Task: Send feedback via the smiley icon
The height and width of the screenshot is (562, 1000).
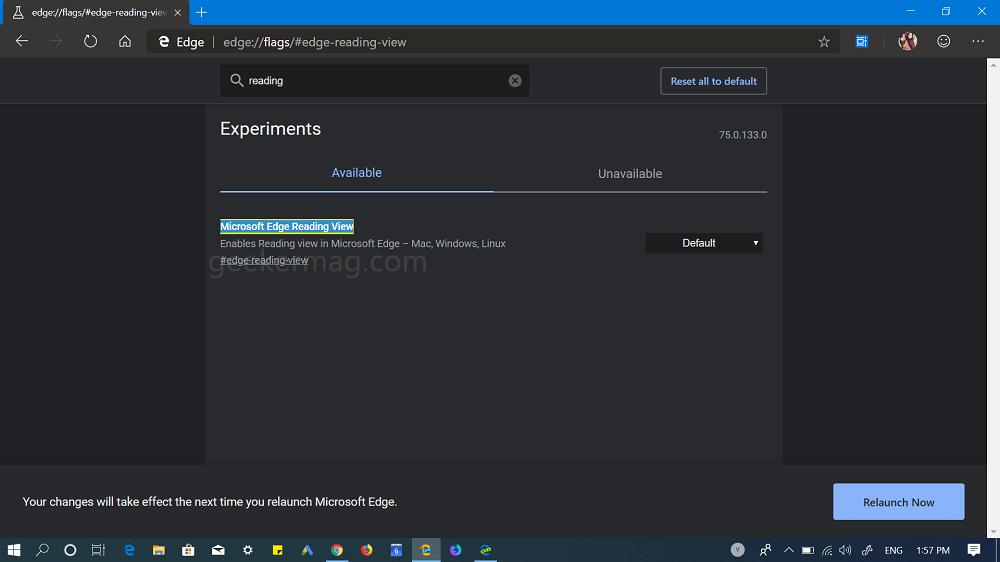Action: (944, 41)
